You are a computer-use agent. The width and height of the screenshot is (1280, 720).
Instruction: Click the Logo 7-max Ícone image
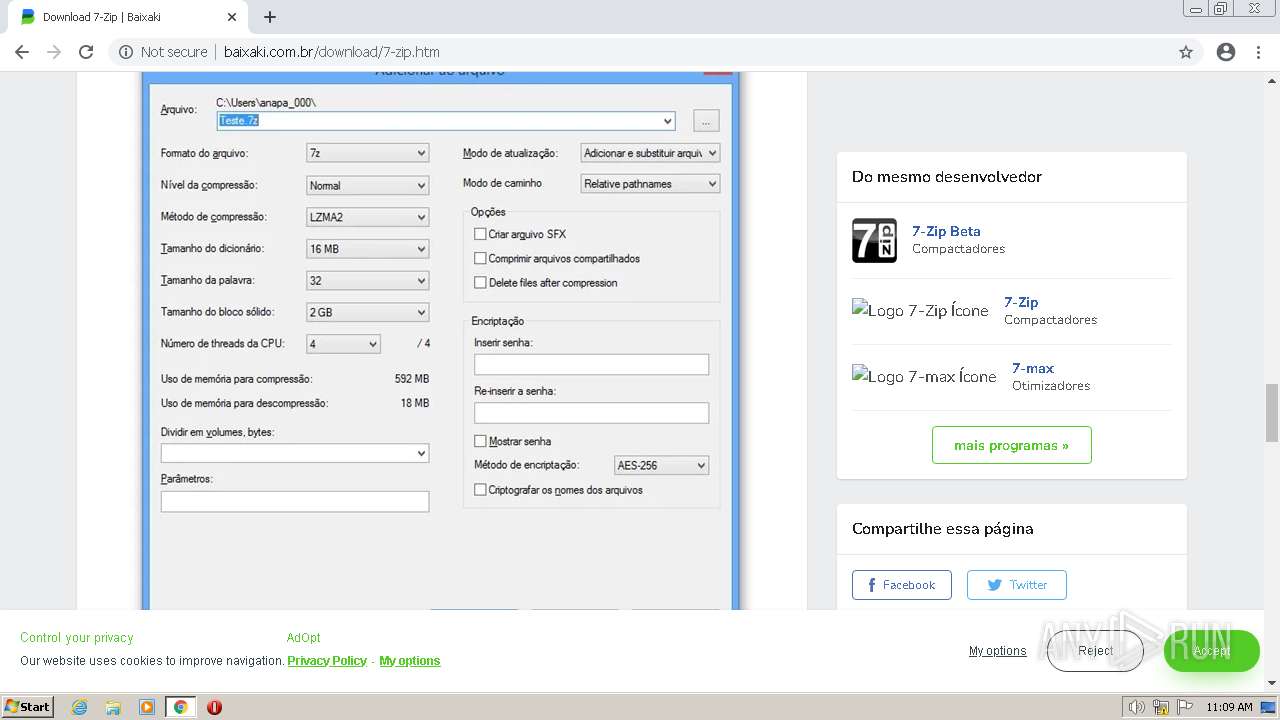click(924, 376)
